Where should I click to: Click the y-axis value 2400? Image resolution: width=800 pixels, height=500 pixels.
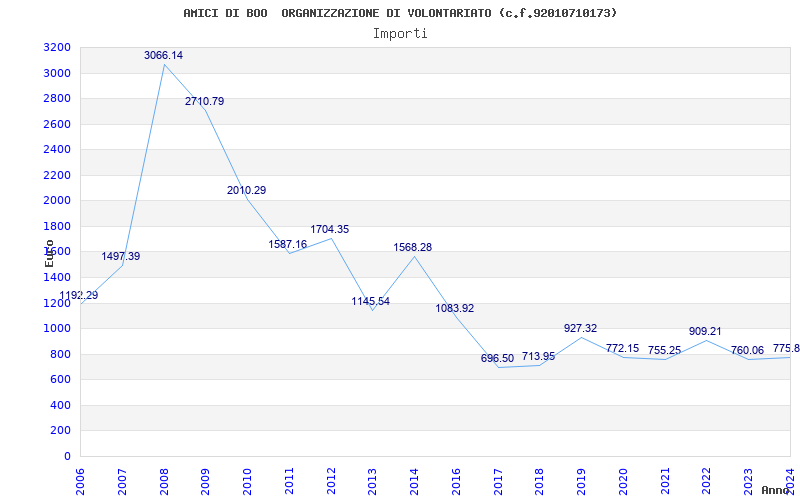tap(57, 150)
